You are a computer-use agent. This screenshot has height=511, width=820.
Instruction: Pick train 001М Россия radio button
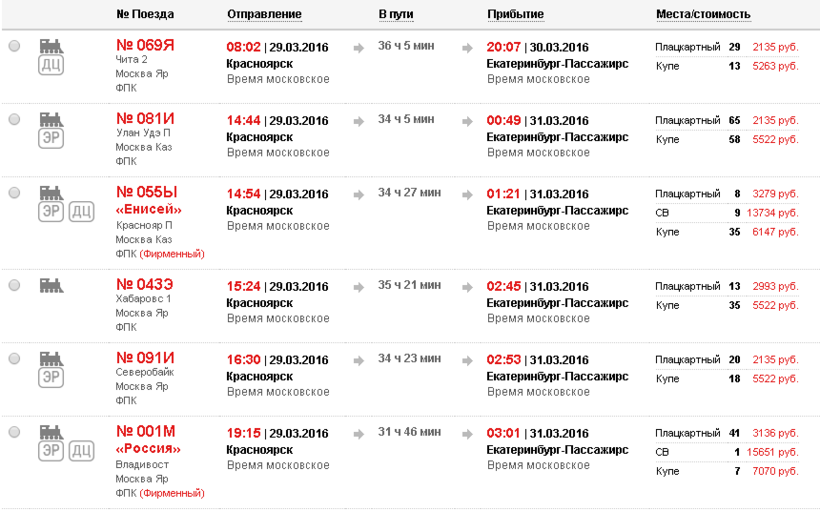14,432
